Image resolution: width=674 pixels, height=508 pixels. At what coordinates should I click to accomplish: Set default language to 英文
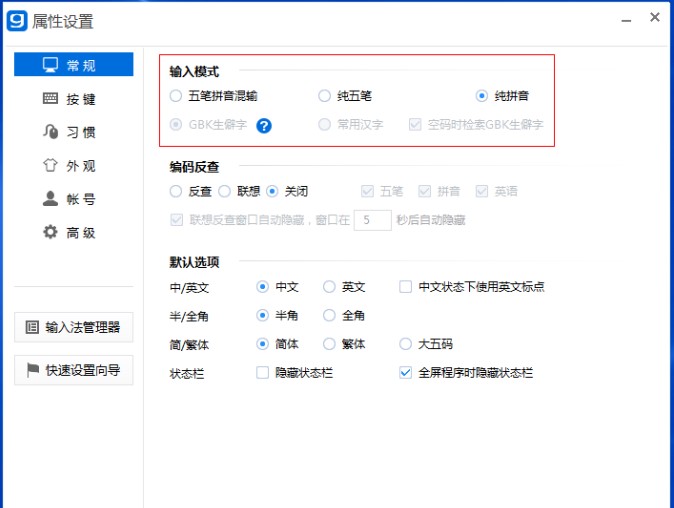pyautogui.click(x=329, y=287)
